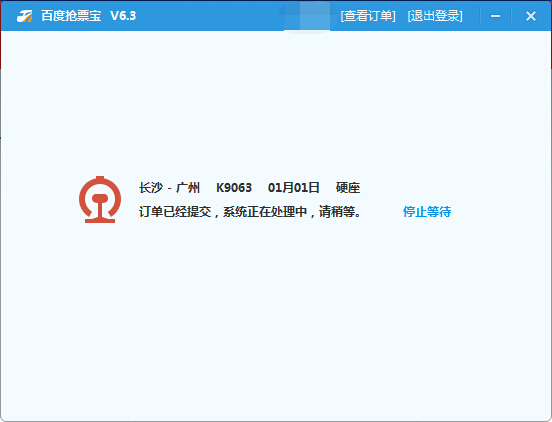The height and width of the screenshot is (422, 552).
Task: Click the 系统正在处理中 message portion
Action: pyautogui.click(x=265, y=212)
